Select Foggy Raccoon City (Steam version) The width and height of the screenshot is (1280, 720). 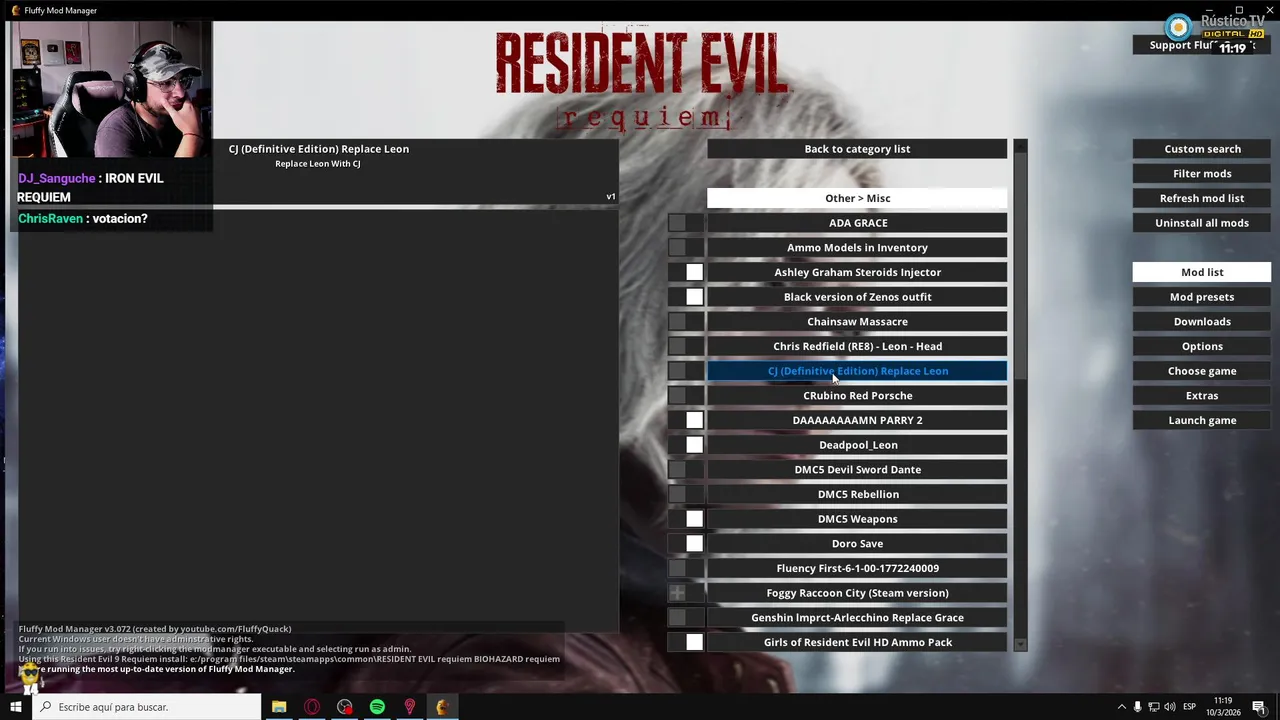click(857, 593)
